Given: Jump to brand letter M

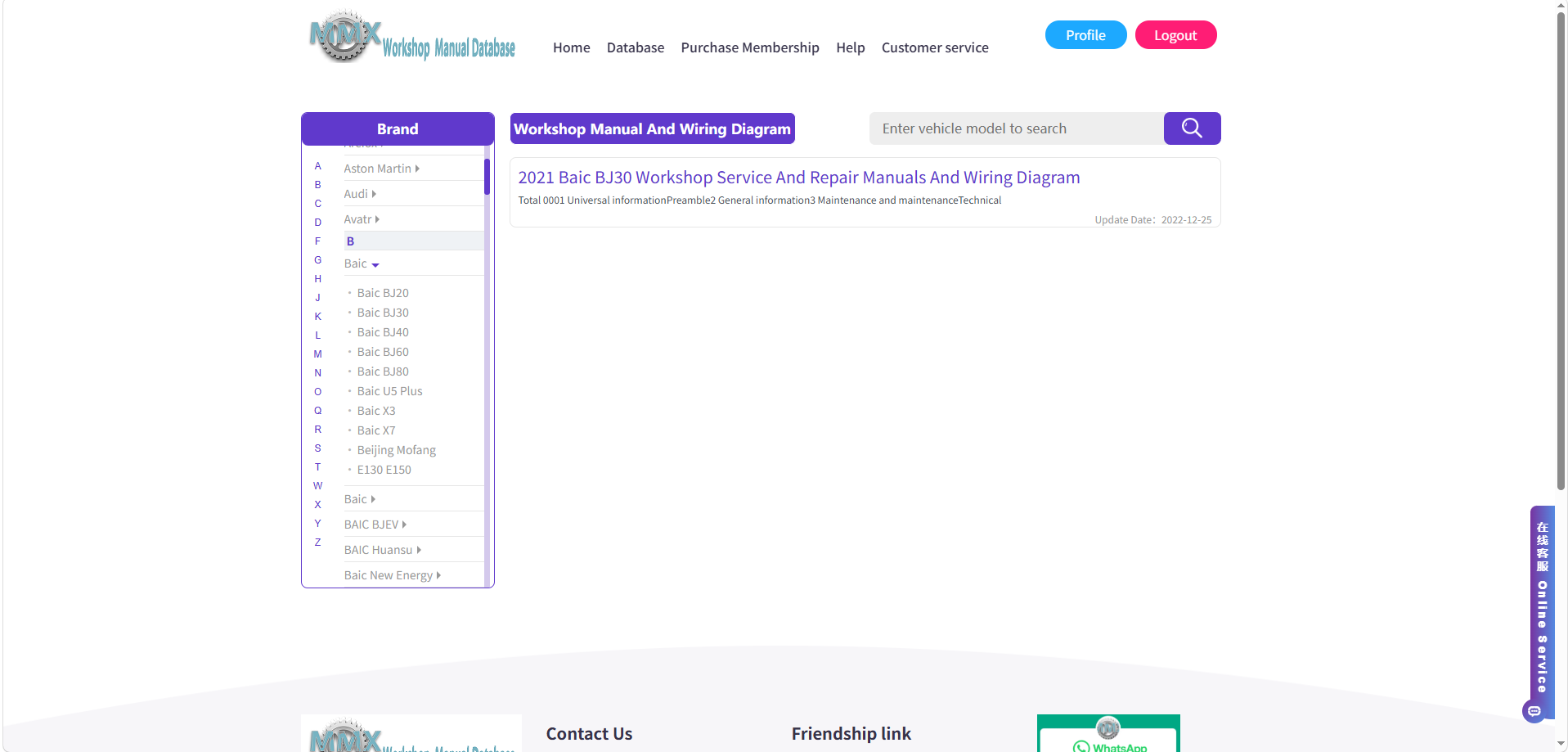Looking at the screenshot, I should tap(318, 354).
